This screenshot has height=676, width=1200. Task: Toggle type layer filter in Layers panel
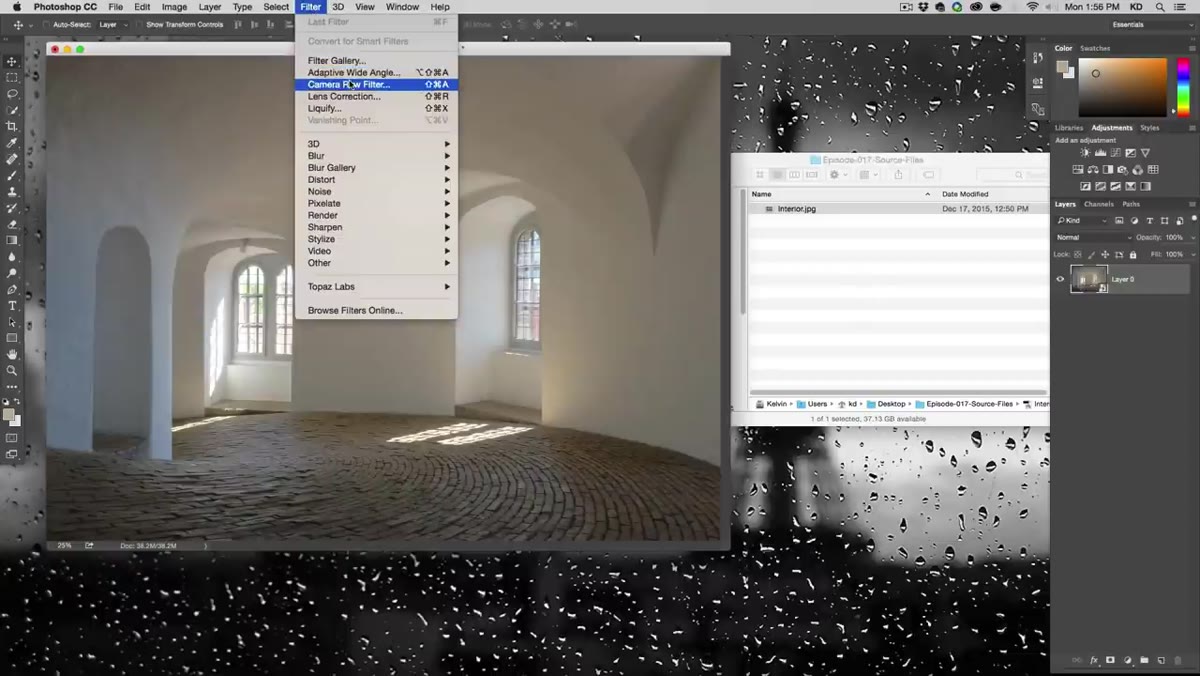[1149, 221]
